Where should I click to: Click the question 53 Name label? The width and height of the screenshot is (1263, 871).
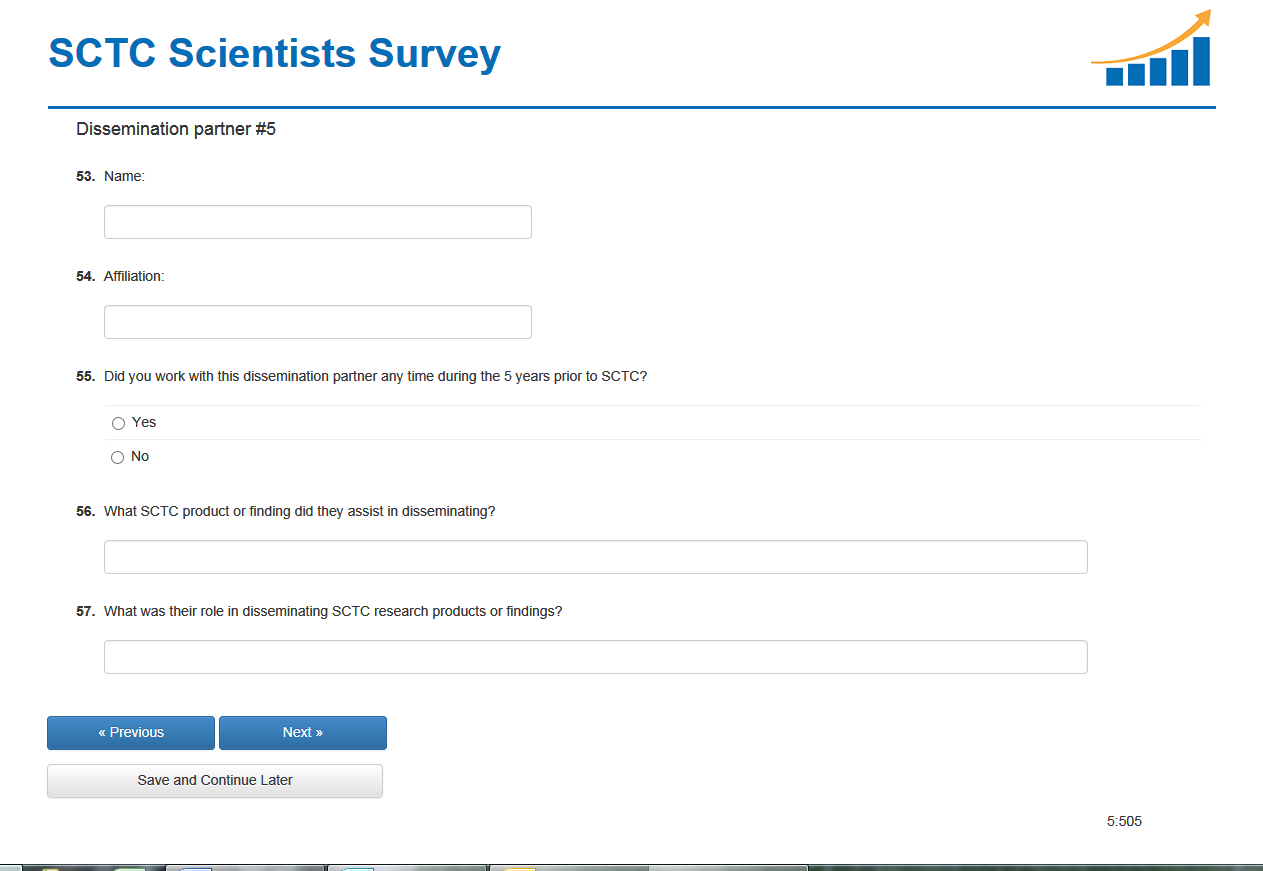(x=124, y=176)
